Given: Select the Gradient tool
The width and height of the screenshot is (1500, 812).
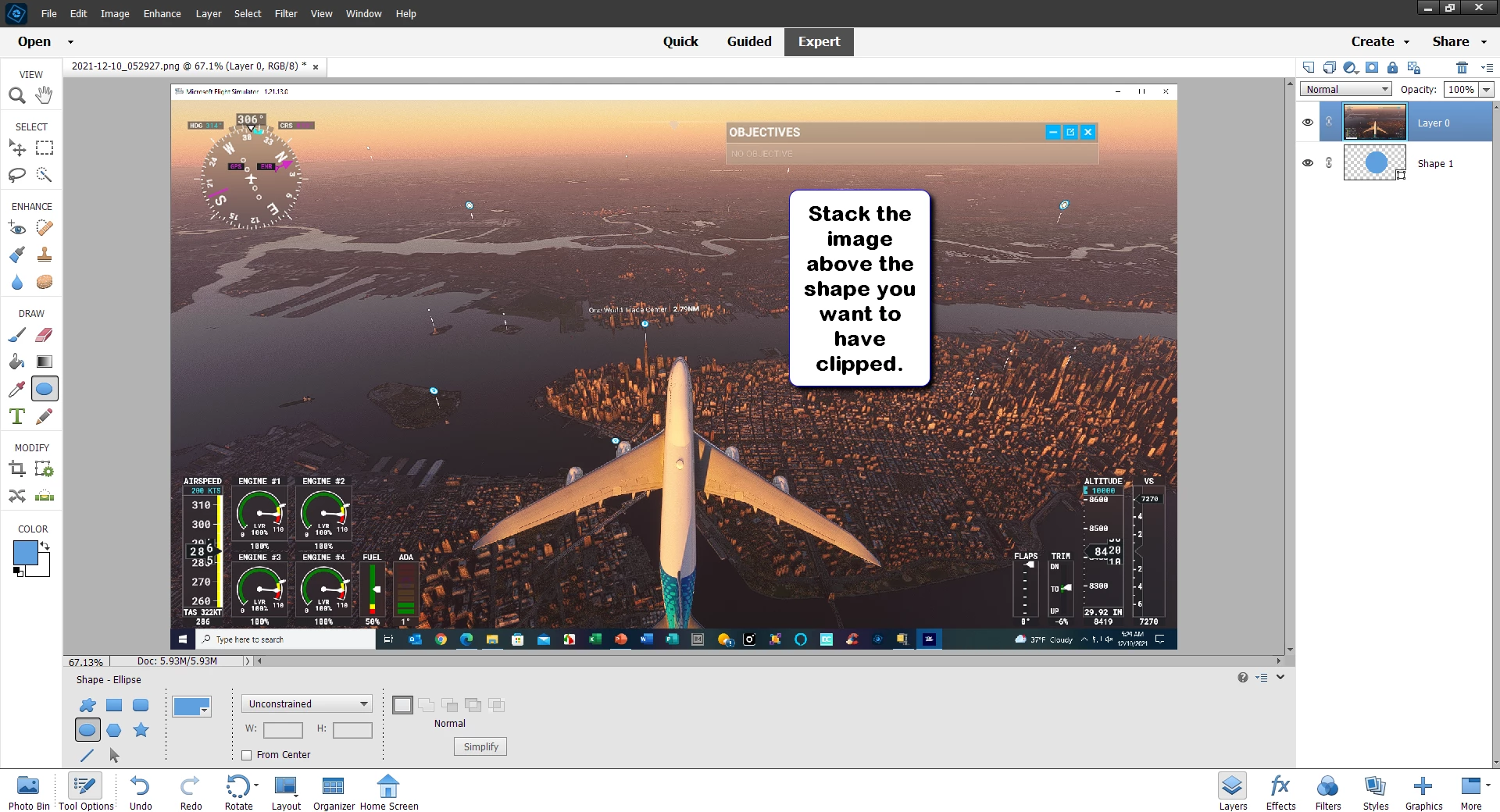Looking at the screenshot, I should point(45,361).
